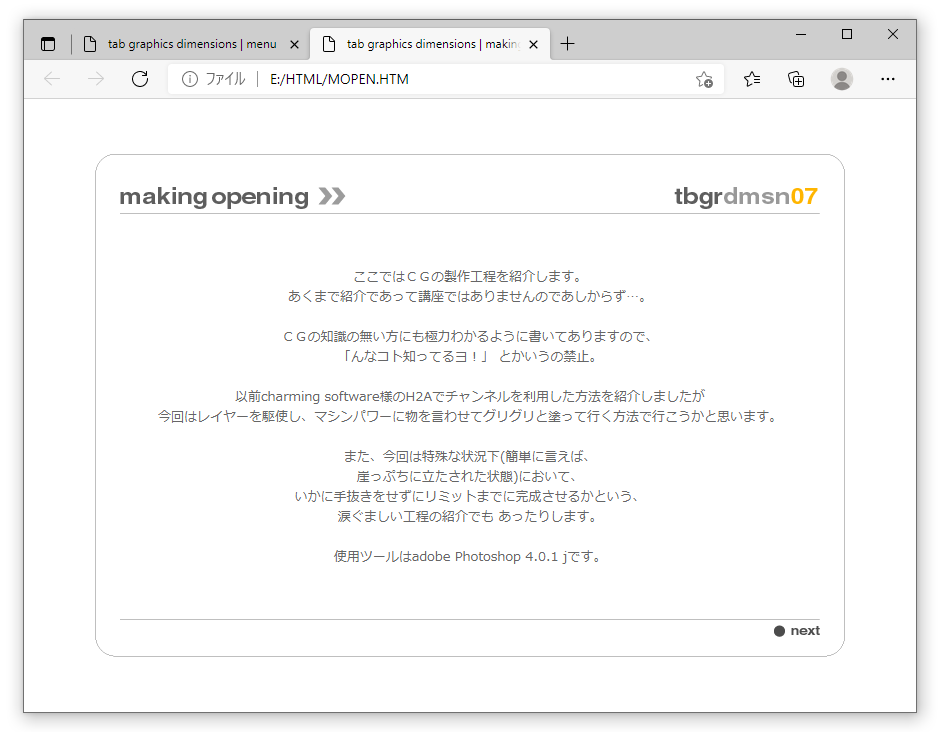Refresh the page
This screenshot has width=939, height=732.
[140, 79]
